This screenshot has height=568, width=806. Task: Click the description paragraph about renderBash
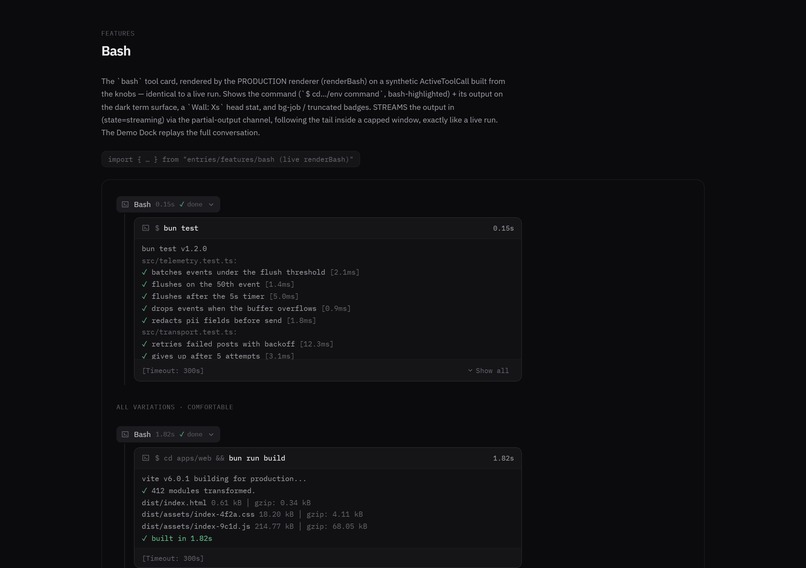(303, 107)
